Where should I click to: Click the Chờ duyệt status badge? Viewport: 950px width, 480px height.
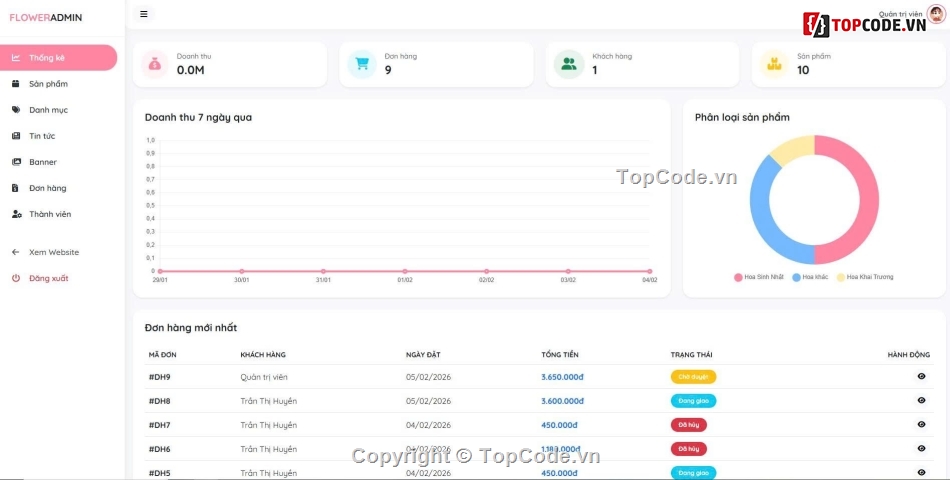[693, 377]
